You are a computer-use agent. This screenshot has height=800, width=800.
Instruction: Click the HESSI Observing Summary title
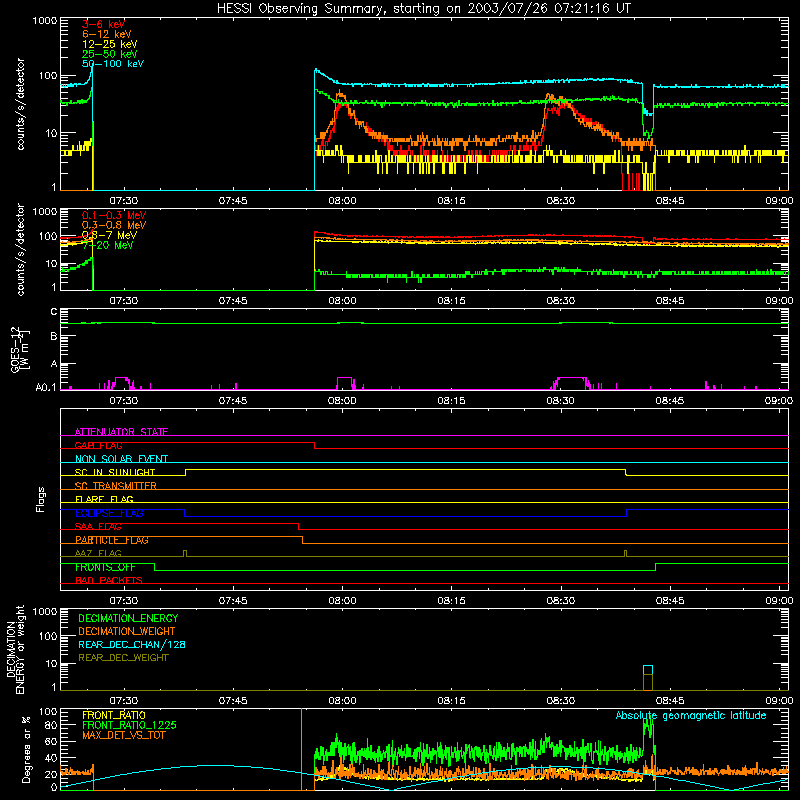pyautogui.click(x=423, y=8)
